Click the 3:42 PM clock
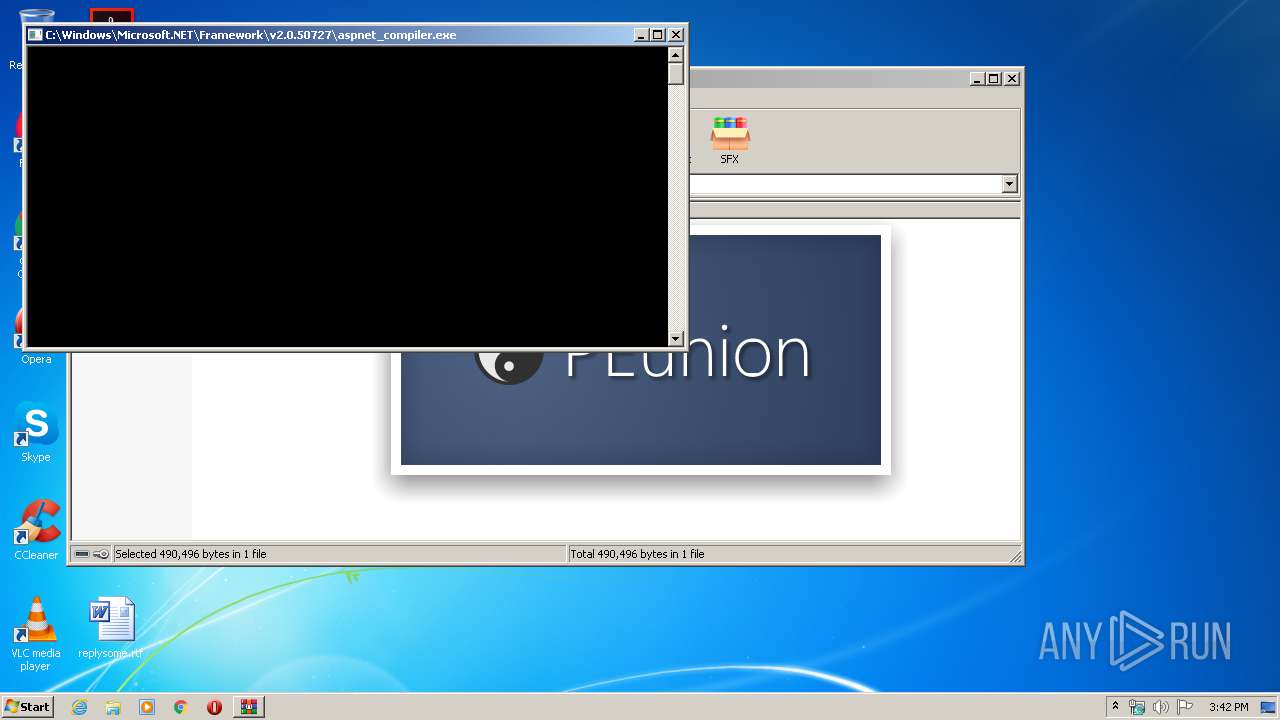This screenshot has height=720, width=1280. click(x=1228, y=707)
